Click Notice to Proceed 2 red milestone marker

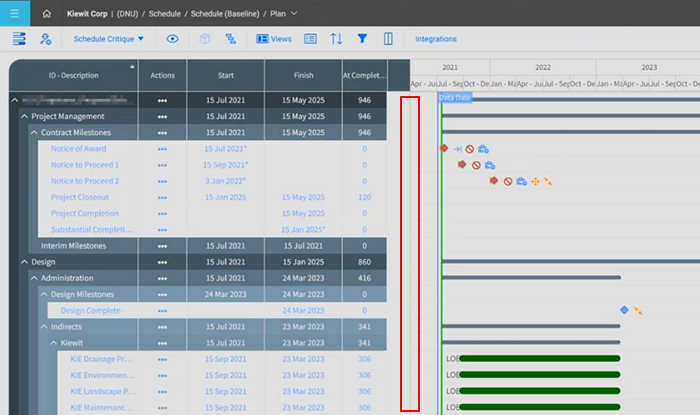tap(493, 180)
